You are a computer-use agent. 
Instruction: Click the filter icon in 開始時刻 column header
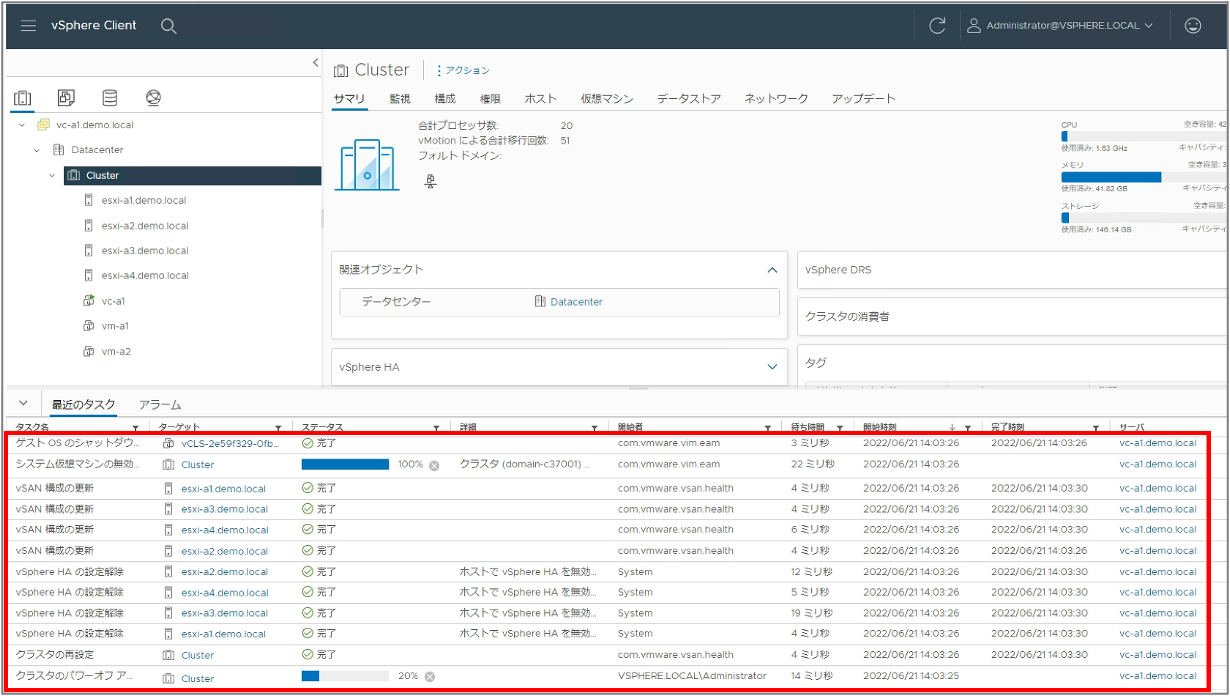[x=968, y=428]
